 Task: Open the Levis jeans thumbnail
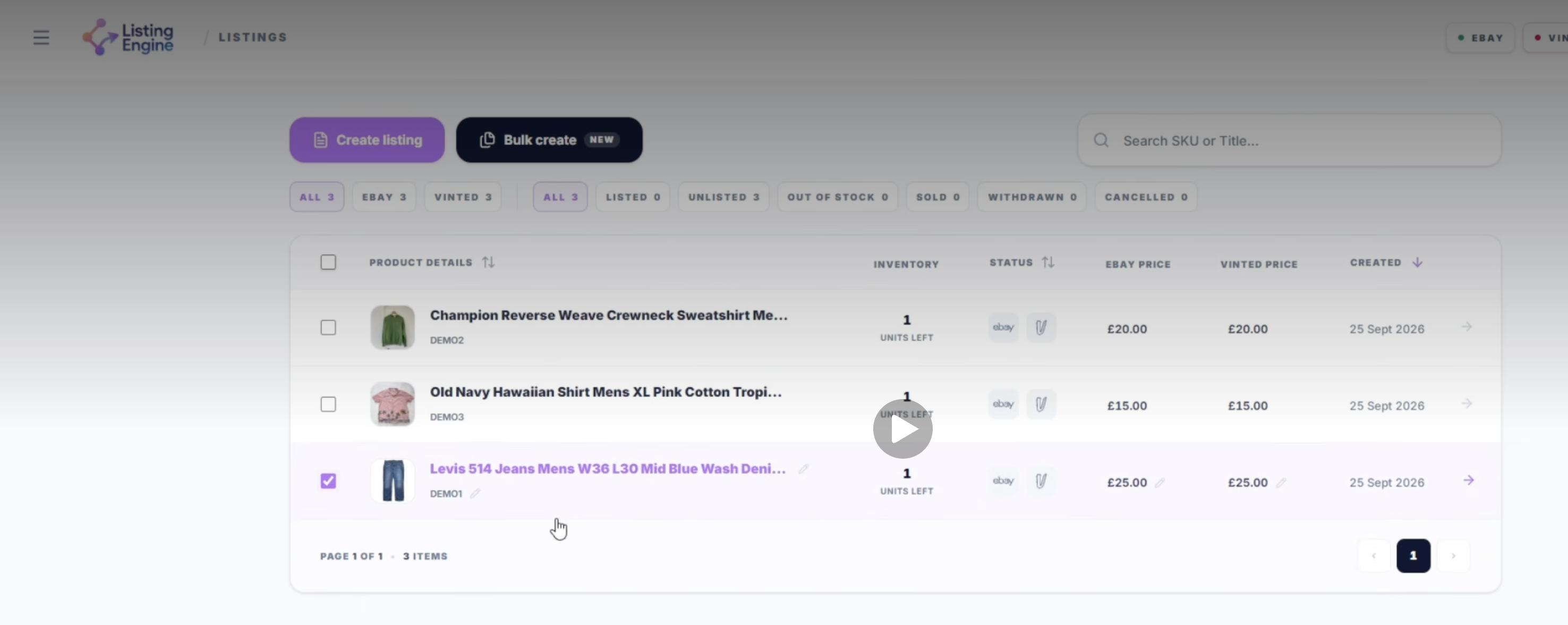tap(393, 481)
